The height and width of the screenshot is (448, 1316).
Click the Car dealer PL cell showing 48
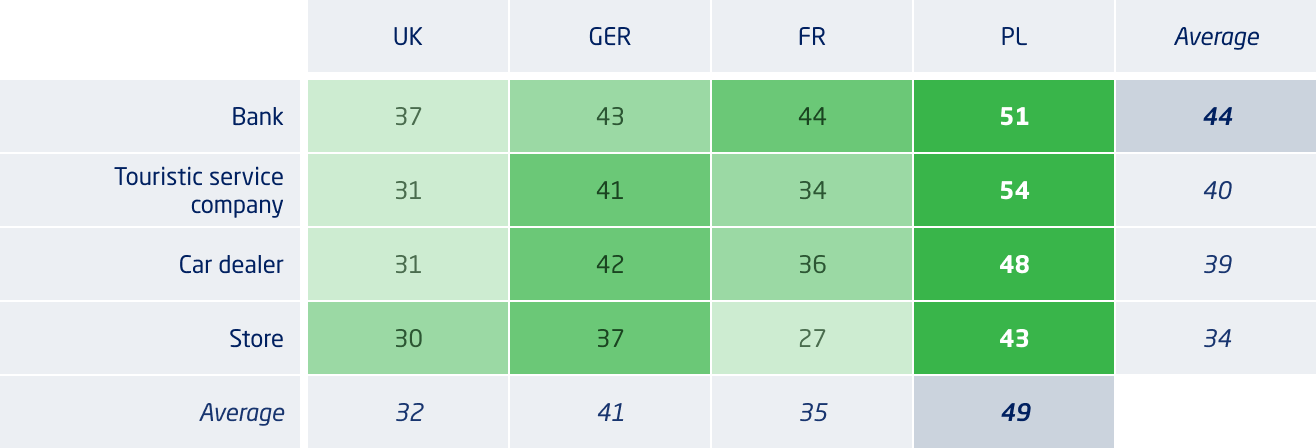pos(1014,264)
